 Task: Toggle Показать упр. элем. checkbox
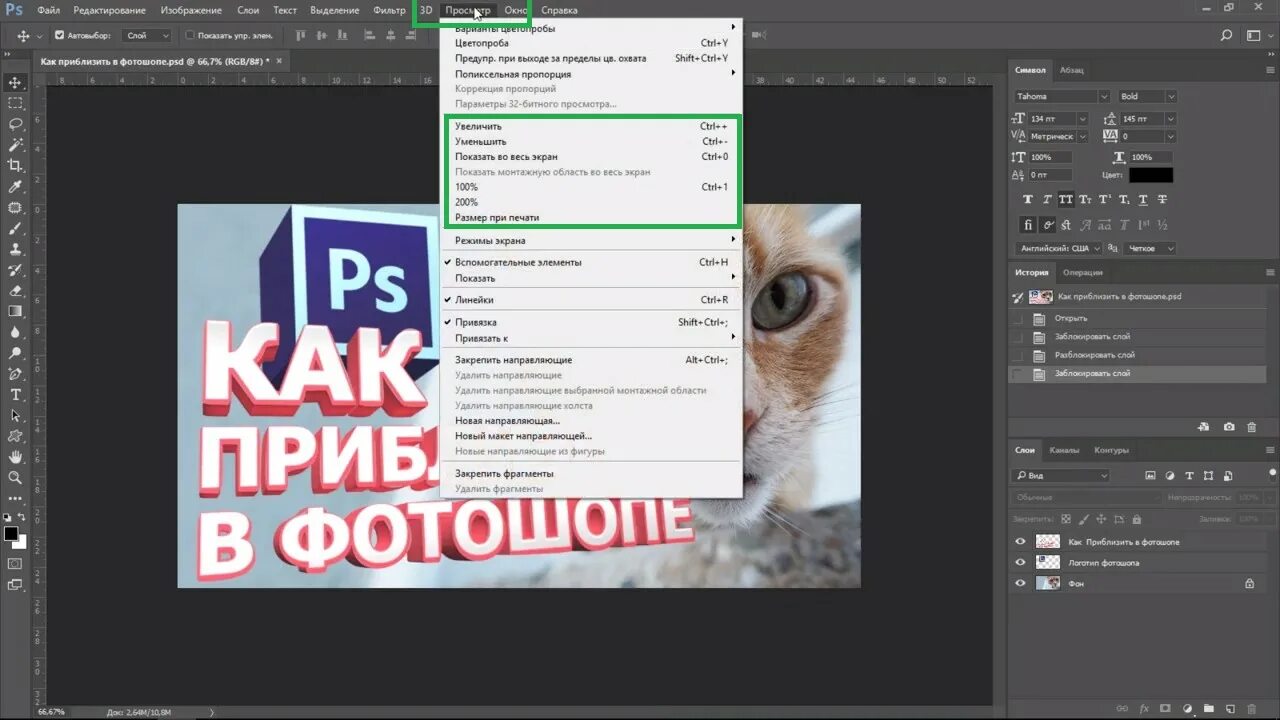(190, 36)
